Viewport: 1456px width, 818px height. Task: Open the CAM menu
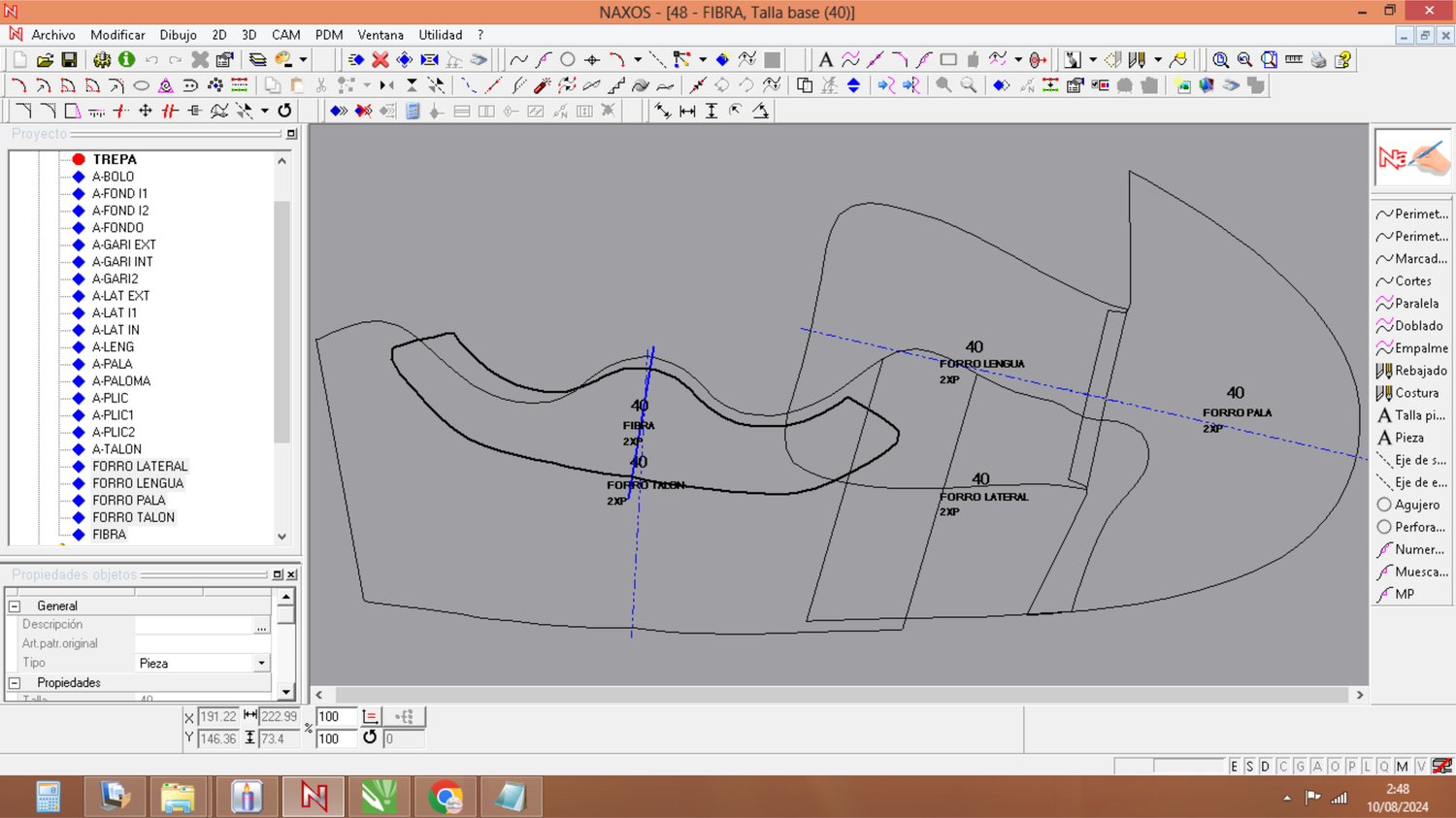pyautogui.click(x=285, y=35)
